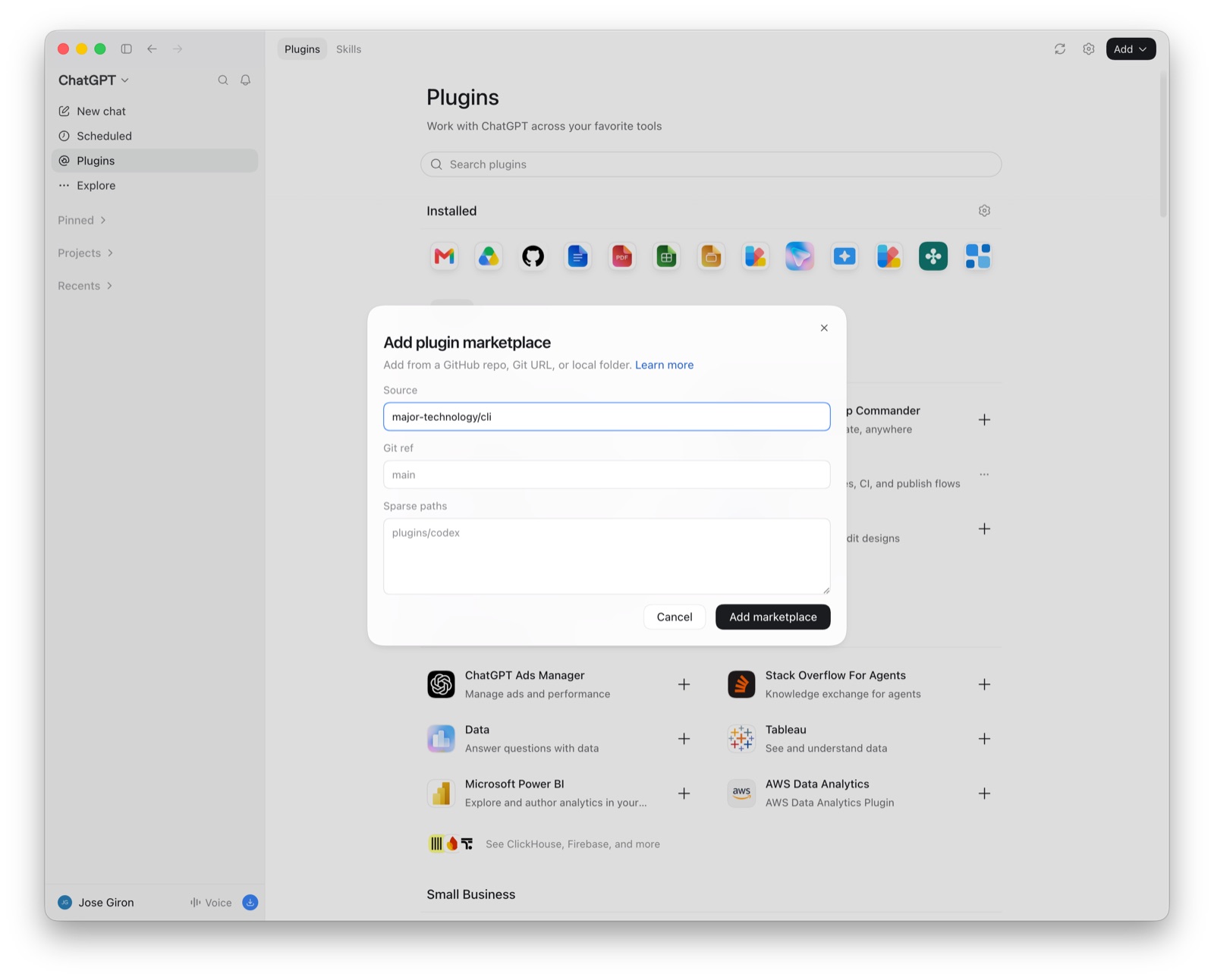Click the Cancel button
The image size is (1214, 980).
tap(675, 617)
